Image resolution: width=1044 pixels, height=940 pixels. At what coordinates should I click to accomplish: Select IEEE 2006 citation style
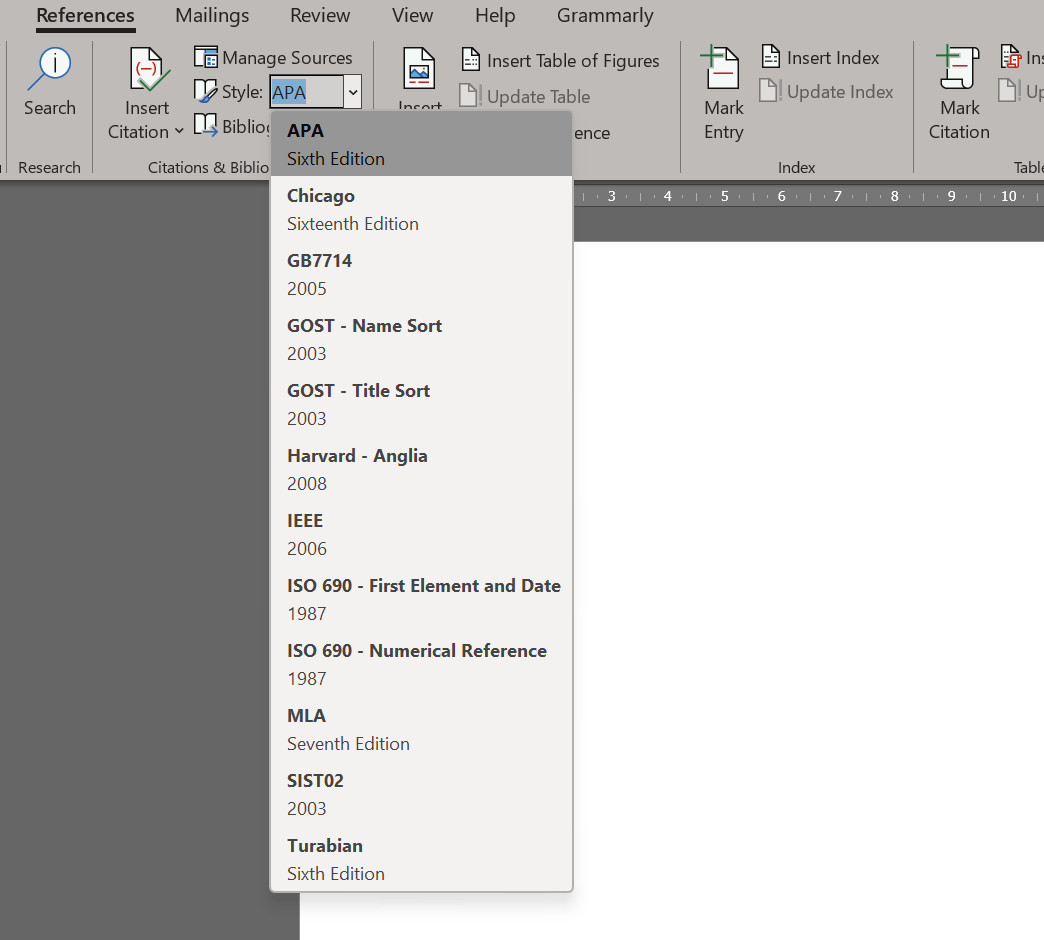pos(421,535)
